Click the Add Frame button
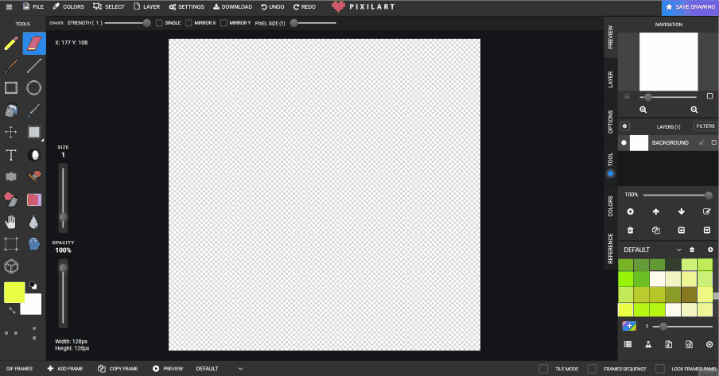The image size is (719, 376). point(65,369)
